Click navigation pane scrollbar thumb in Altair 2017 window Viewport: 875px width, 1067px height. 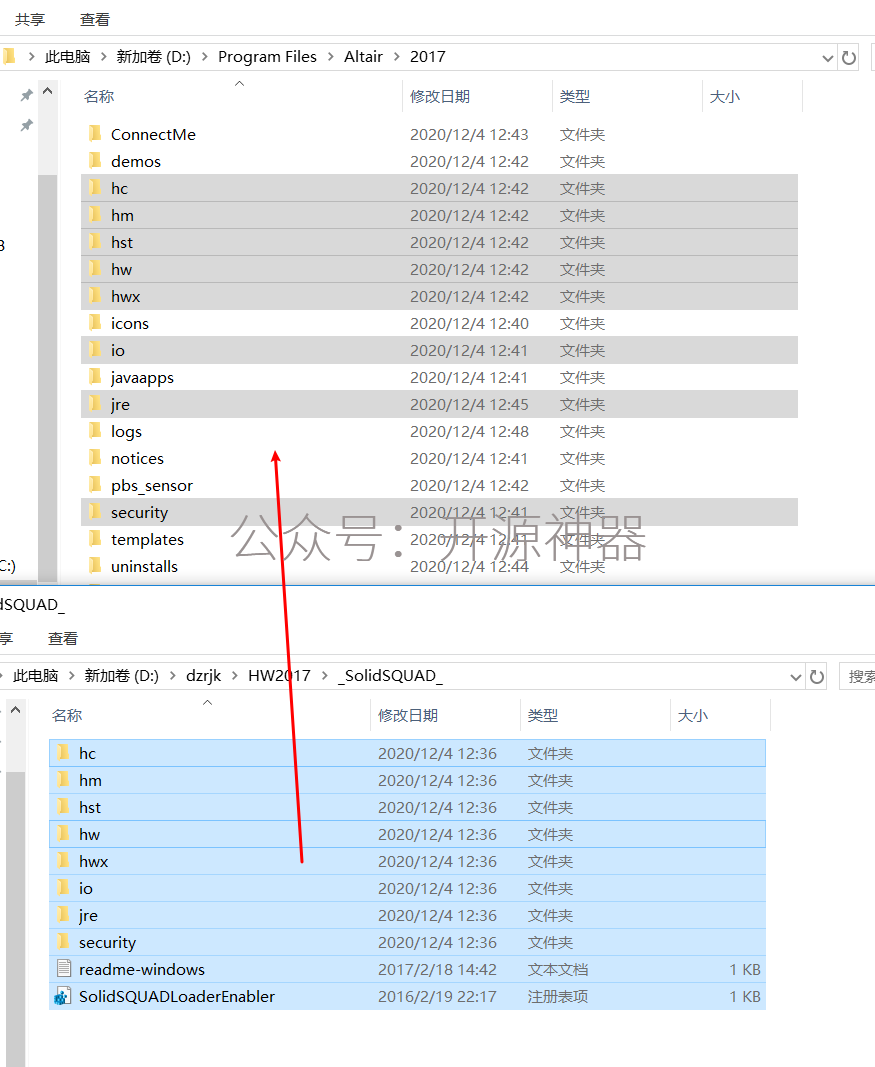click(48, 378)
